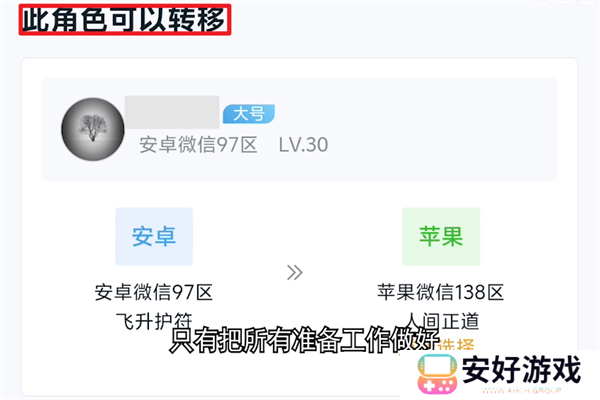Click the LV.30 level label
600x400 pixels.
point(303,145)
